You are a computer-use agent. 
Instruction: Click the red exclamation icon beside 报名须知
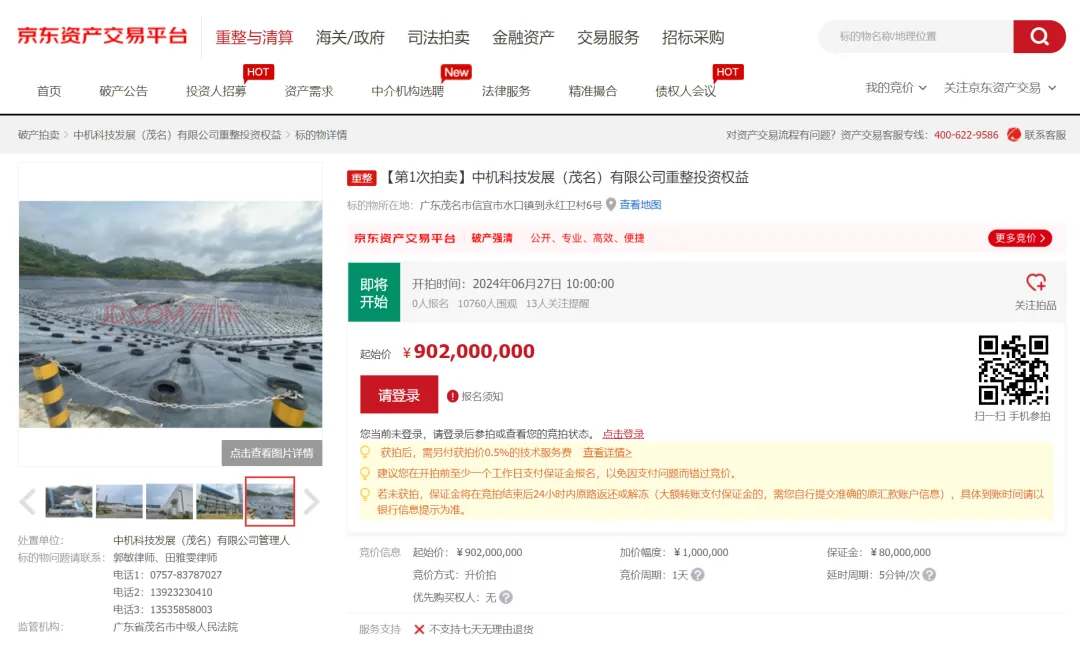point(453,396)
